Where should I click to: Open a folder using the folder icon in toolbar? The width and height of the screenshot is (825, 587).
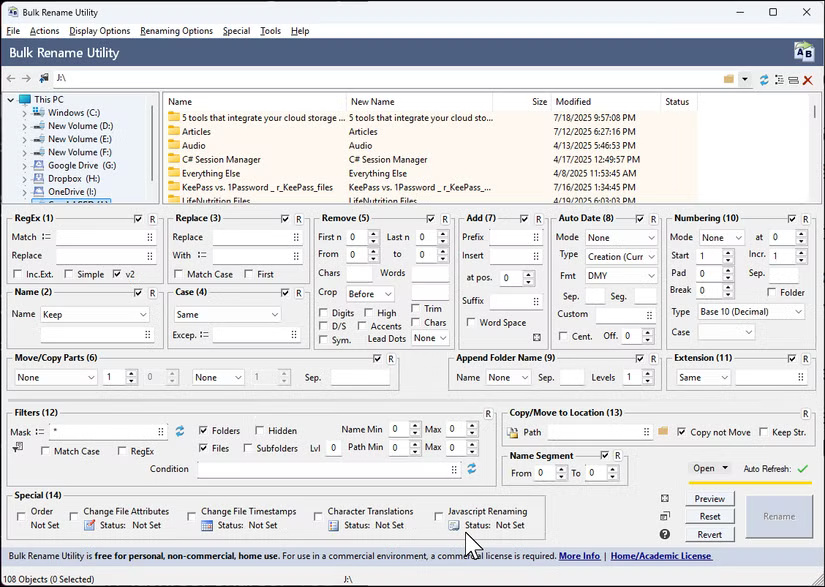click(x=729, y=78)
